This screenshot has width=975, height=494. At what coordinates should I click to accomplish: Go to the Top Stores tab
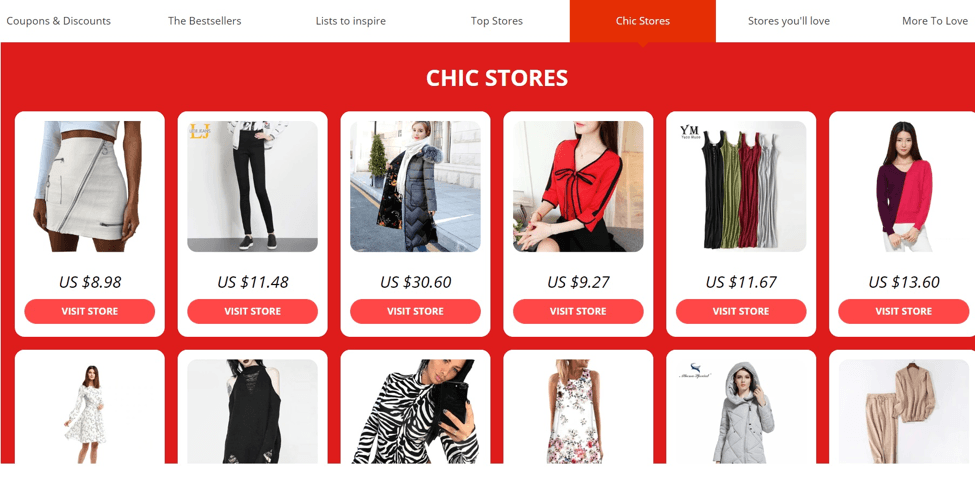click(497, 21)
